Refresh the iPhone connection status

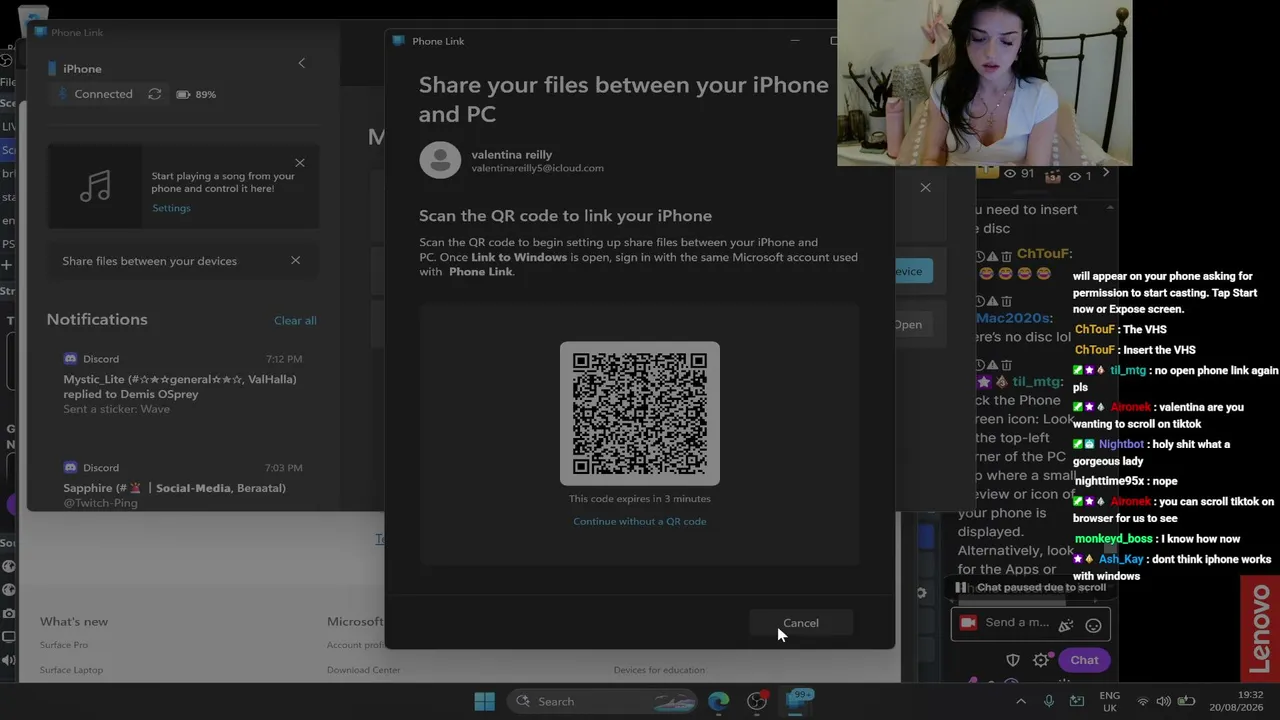point(154,94)
